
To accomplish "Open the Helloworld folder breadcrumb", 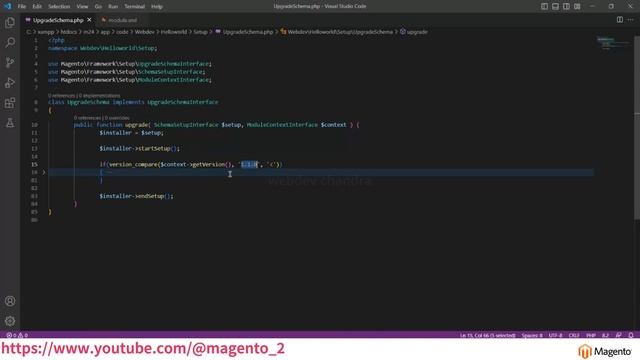I will (173, 31).
